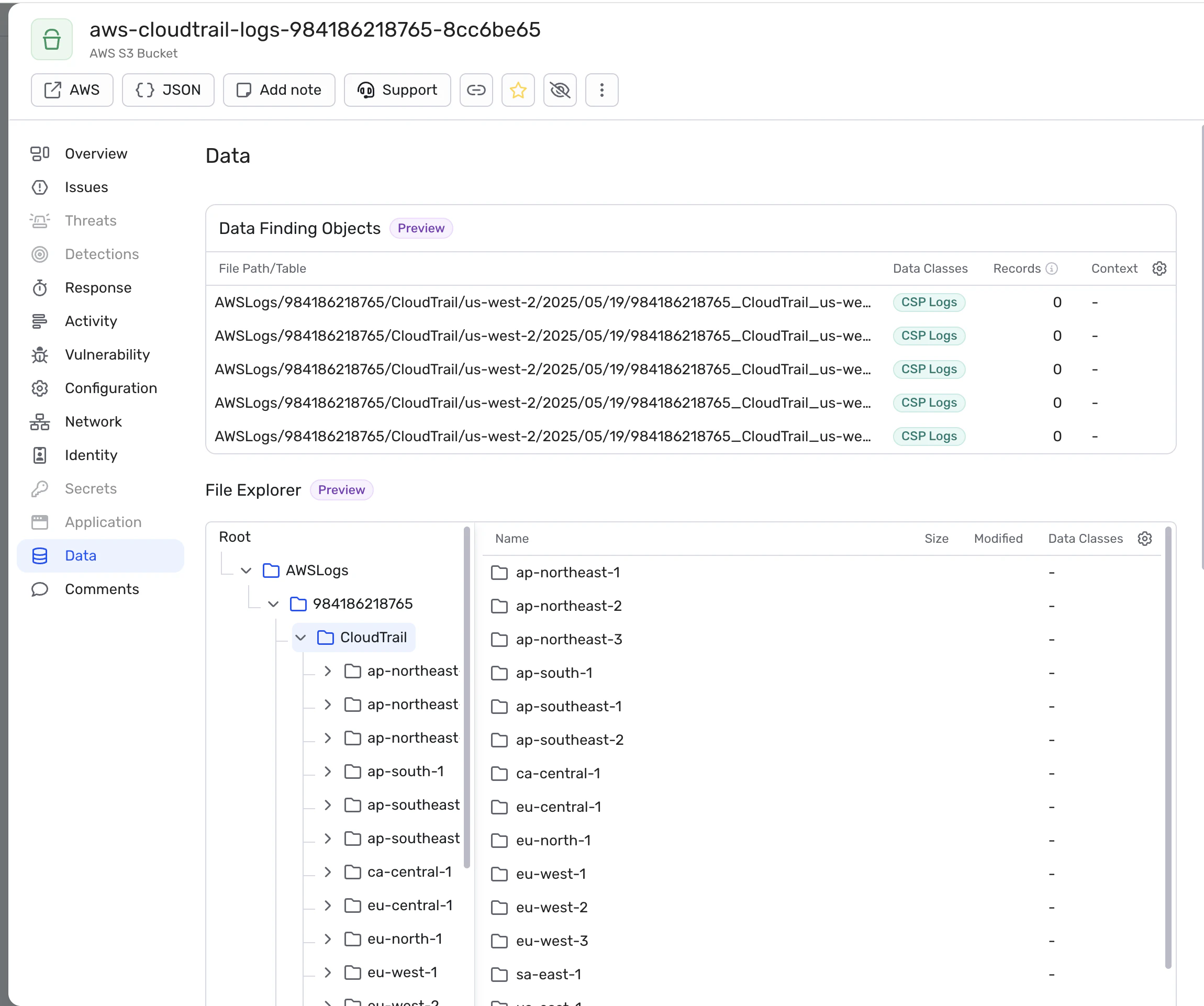Click the S3 bucket icon
This screenshot has width=1204, height=1006.
(x=52, y=39)
